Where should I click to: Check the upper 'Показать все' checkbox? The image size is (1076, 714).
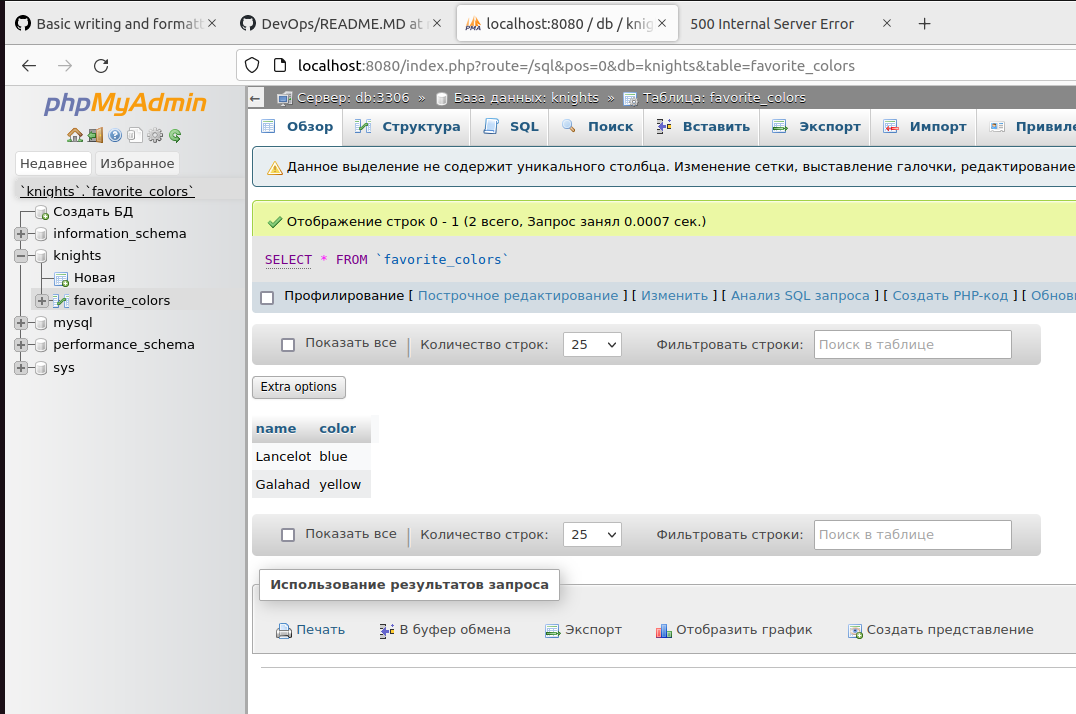pos(288,344)
